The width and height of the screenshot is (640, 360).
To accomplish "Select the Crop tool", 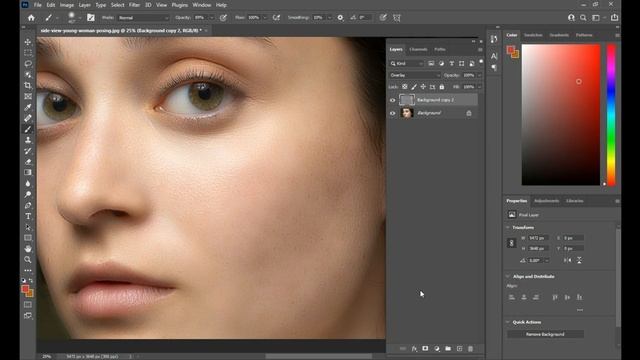I will (28, 86).
